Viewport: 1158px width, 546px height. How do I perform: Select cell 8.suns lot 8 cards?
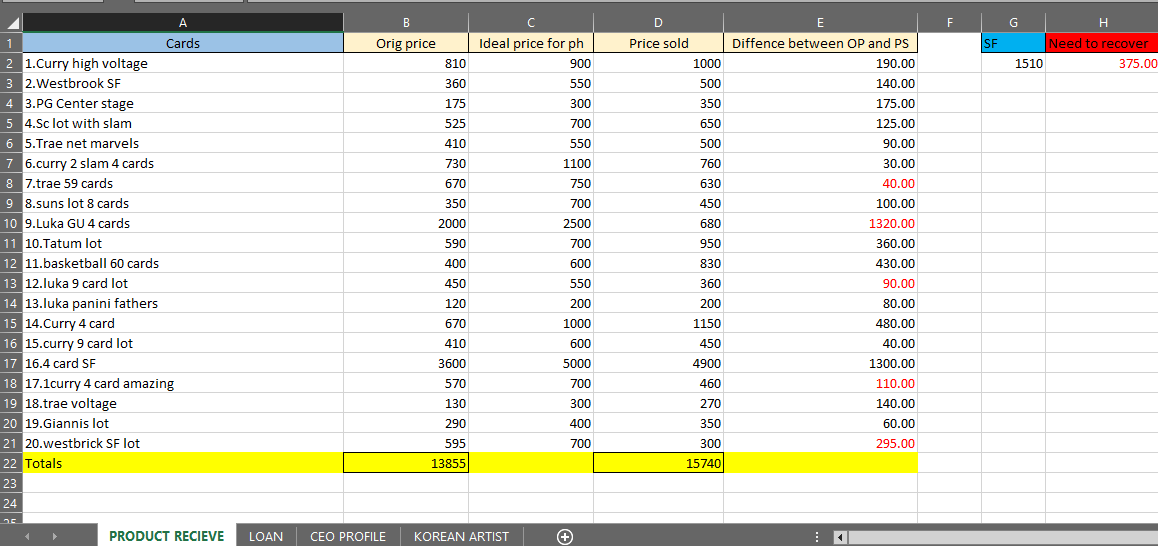pos(183,203)
